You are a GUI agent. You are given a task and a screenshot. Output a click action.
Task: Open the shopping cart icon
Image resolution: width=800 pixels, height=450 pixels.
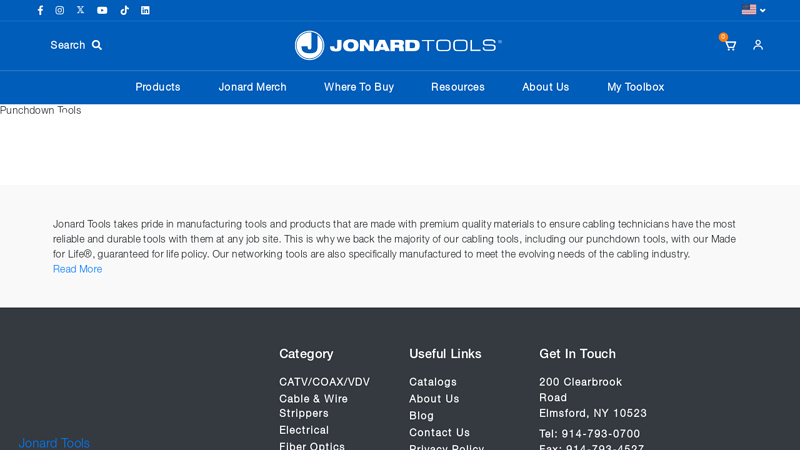click(x=730, y=45)
